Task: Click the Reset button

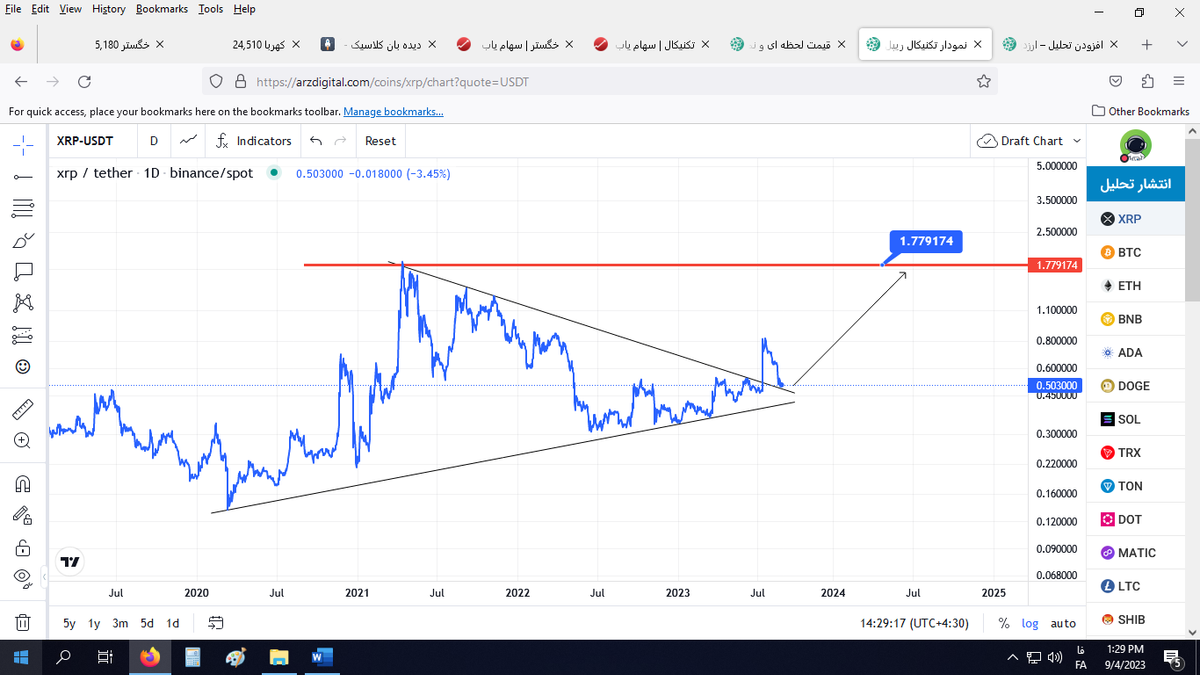Action: click(x=380, y=141)
